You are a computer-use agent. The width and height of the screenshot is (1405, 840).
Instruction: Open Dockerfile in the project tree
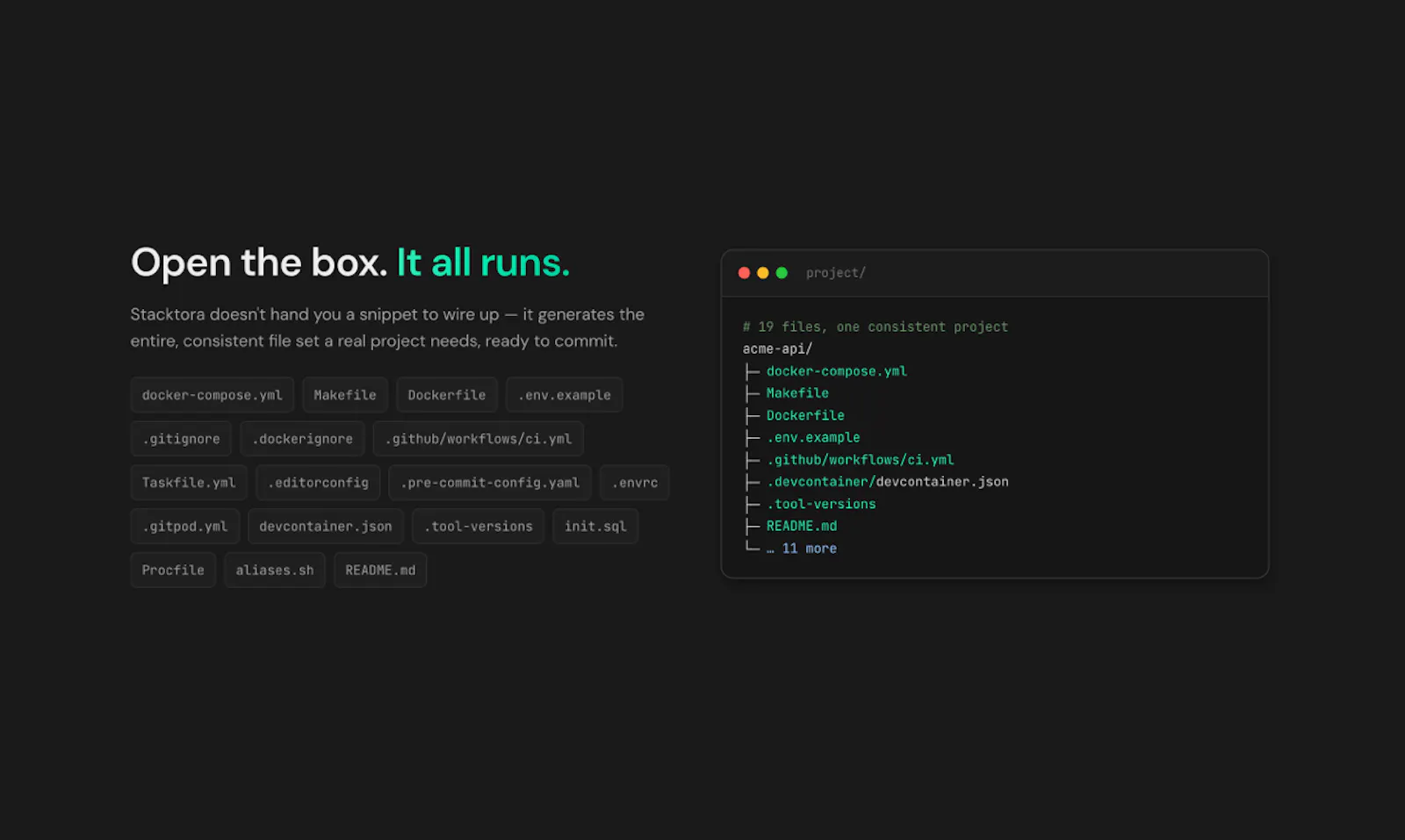805,415
